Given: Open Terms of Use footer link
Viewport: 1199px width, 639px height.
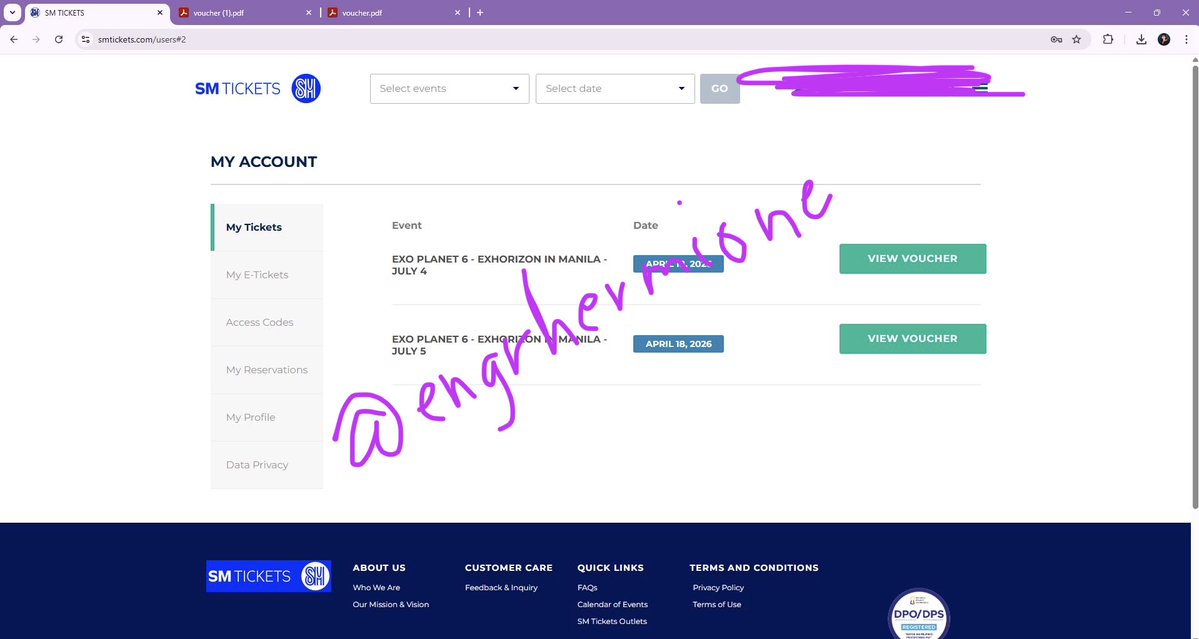Looking at the screenshot, I should click(716, 605).
